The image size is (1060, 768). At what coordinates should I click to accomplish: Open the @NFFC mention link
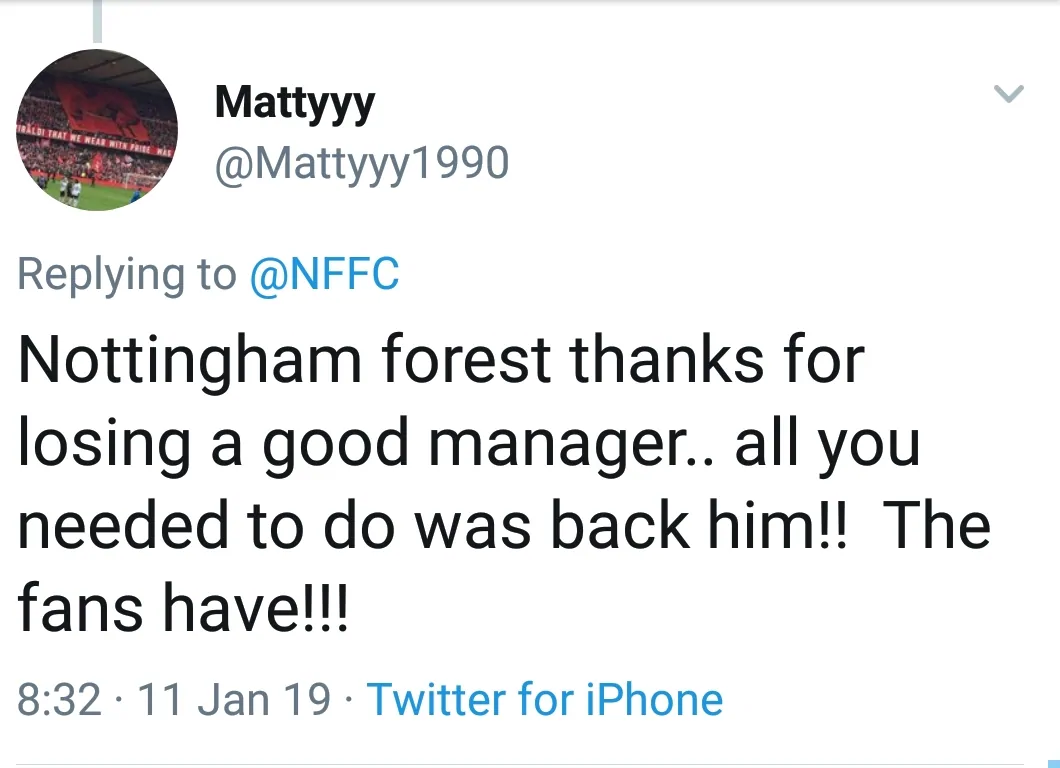[x=323, y=273]
